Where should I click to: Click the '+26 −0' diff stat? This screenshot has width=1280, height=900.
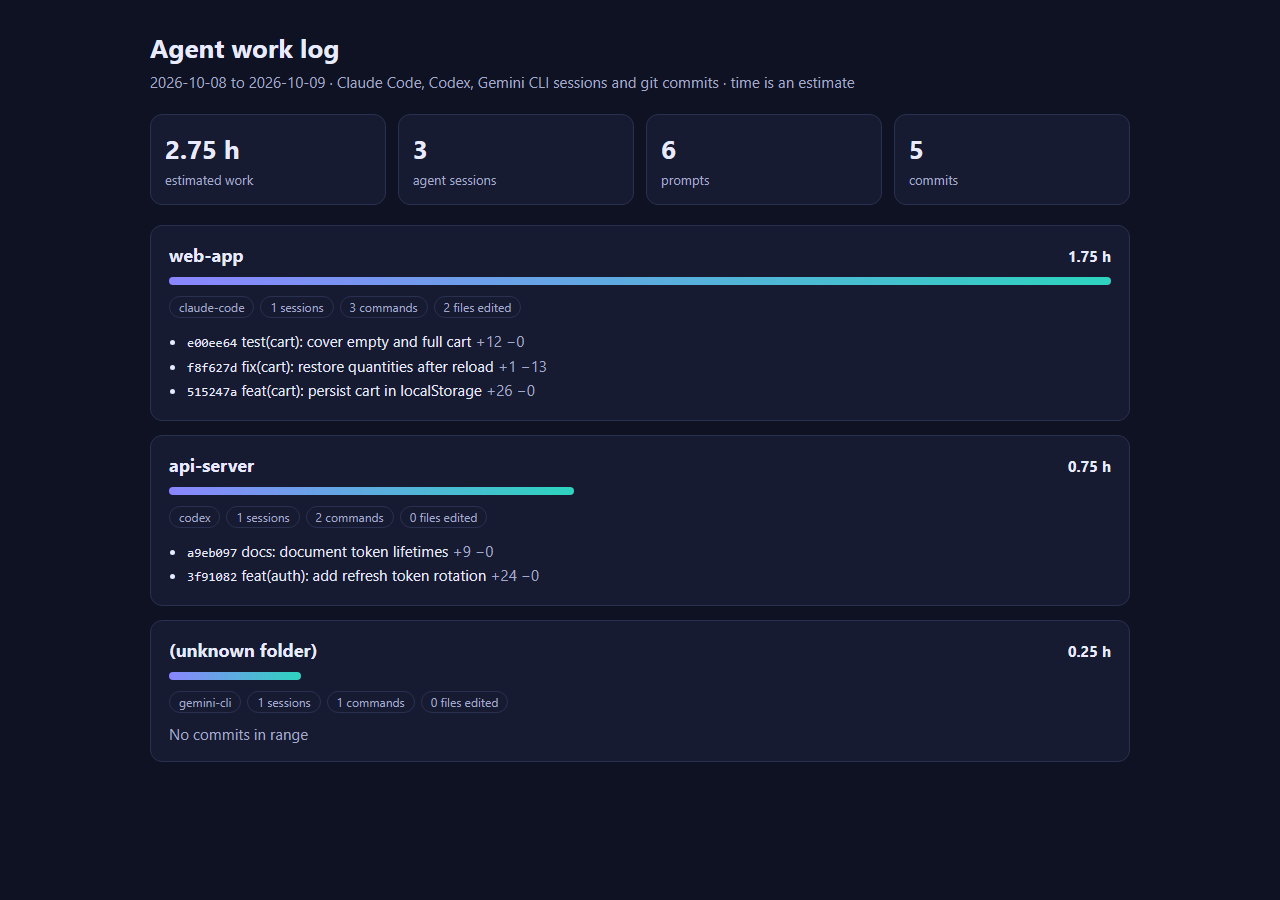511,391
